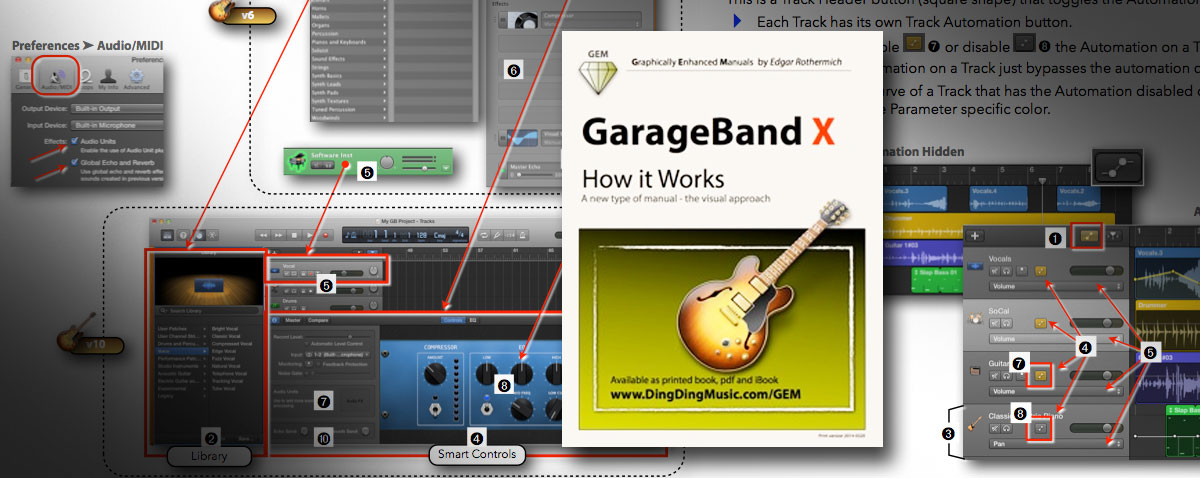Viewport: 1200px width, 478px height.
Task: Turn the Compressor Amount knob
Action: pyautogui.click(x=435, y=374)
